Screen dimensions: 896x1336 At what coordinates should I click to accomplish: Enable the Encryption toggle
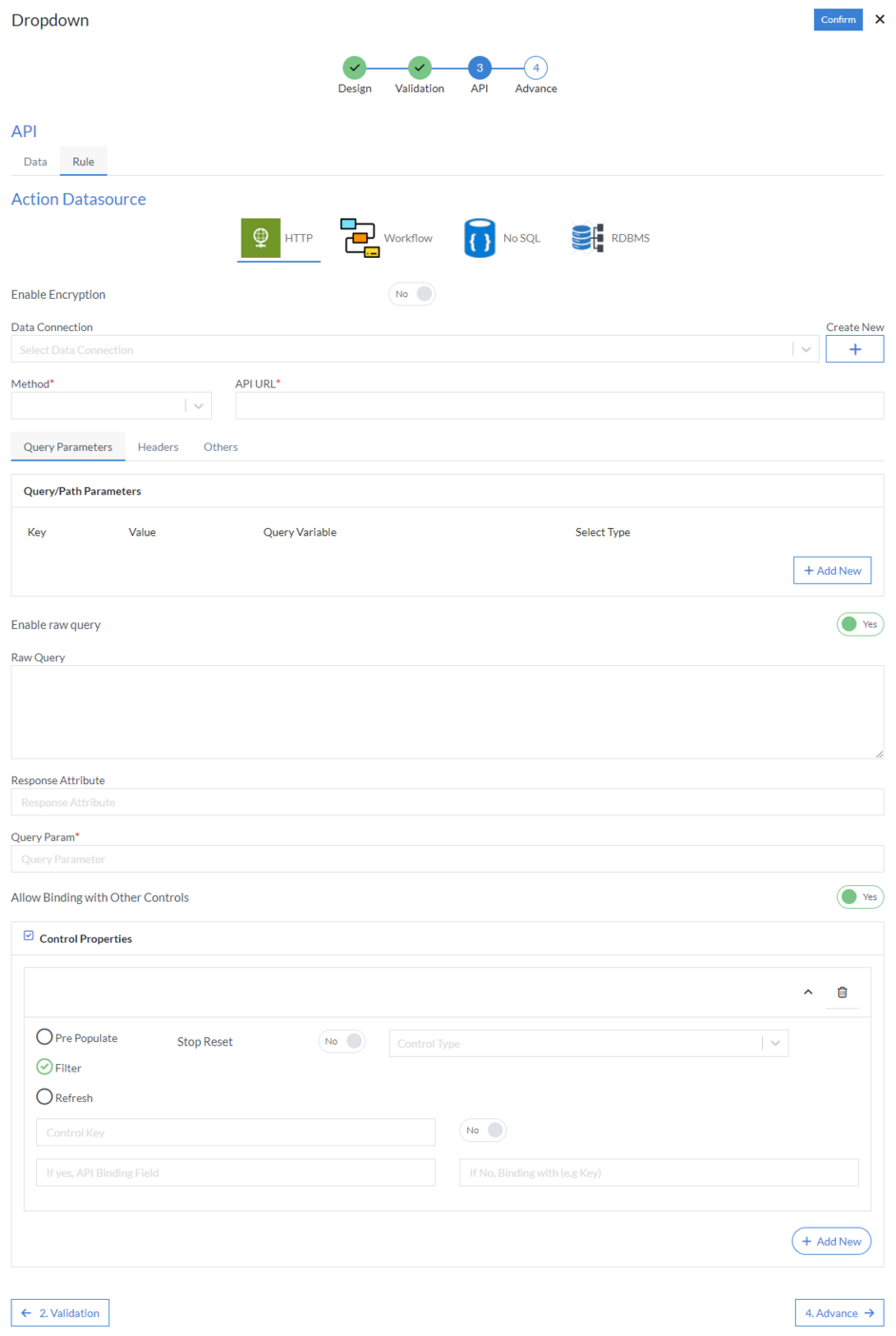point(412,293)
